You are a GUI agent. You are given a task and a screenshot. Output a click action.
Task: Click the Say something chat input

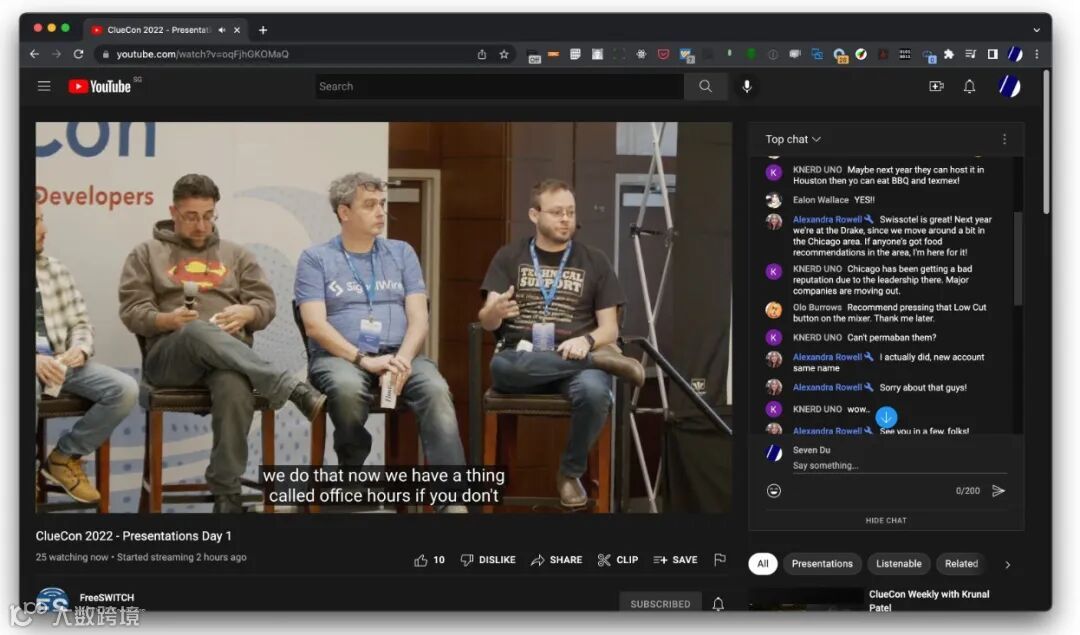899,466
